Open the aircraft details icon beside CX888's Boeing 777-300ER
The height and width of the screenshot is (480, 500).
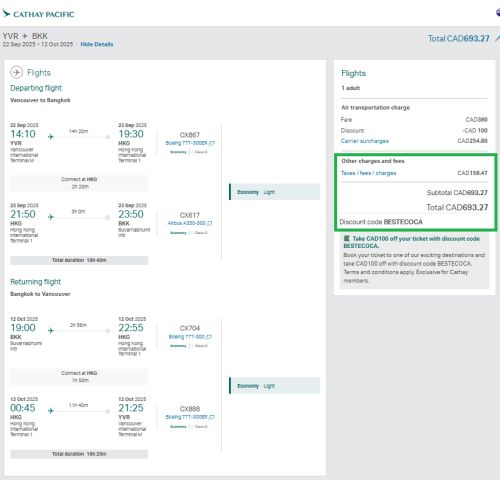coord(212,417)
